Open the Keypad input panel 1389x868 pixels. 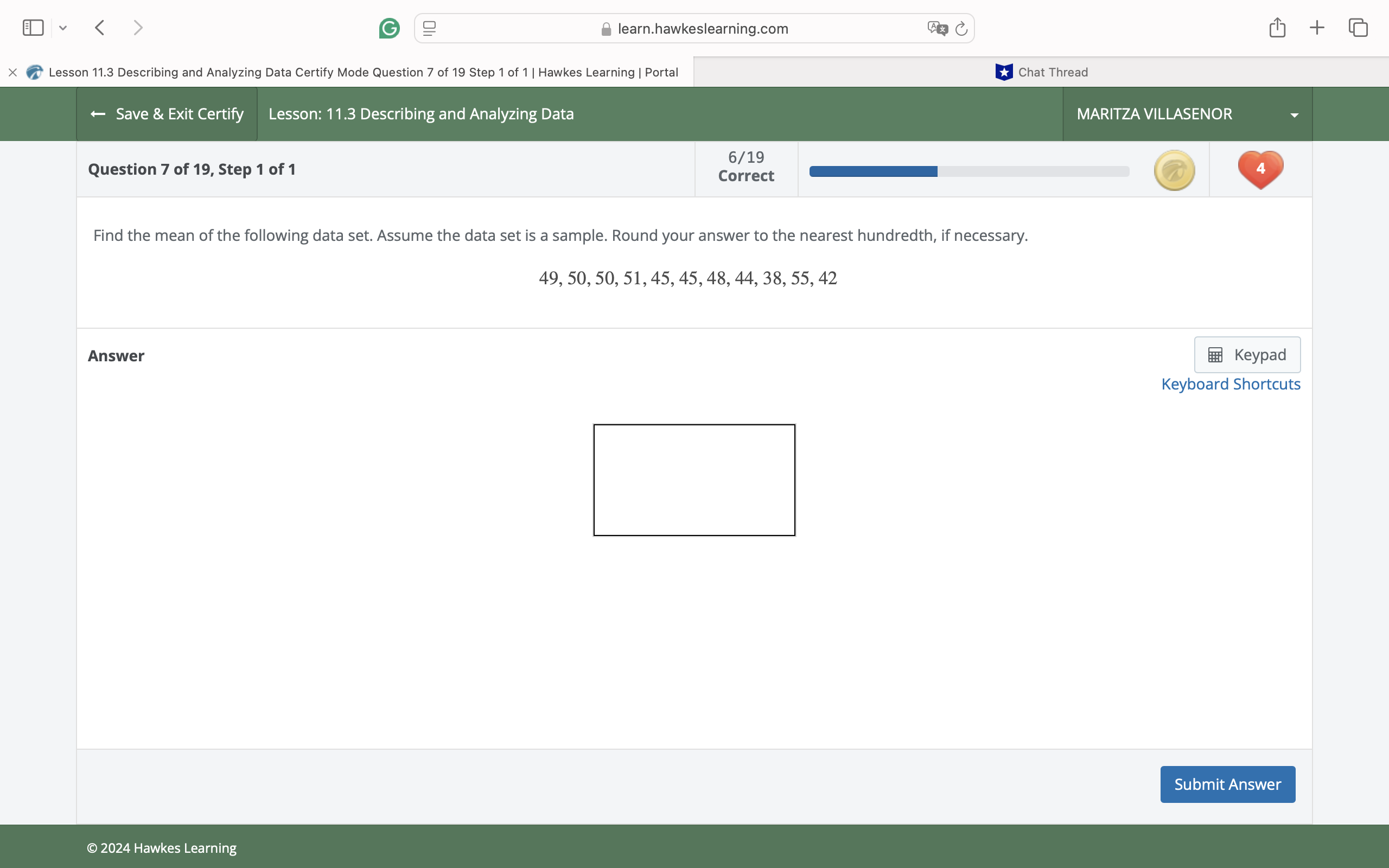(1247, 354)
